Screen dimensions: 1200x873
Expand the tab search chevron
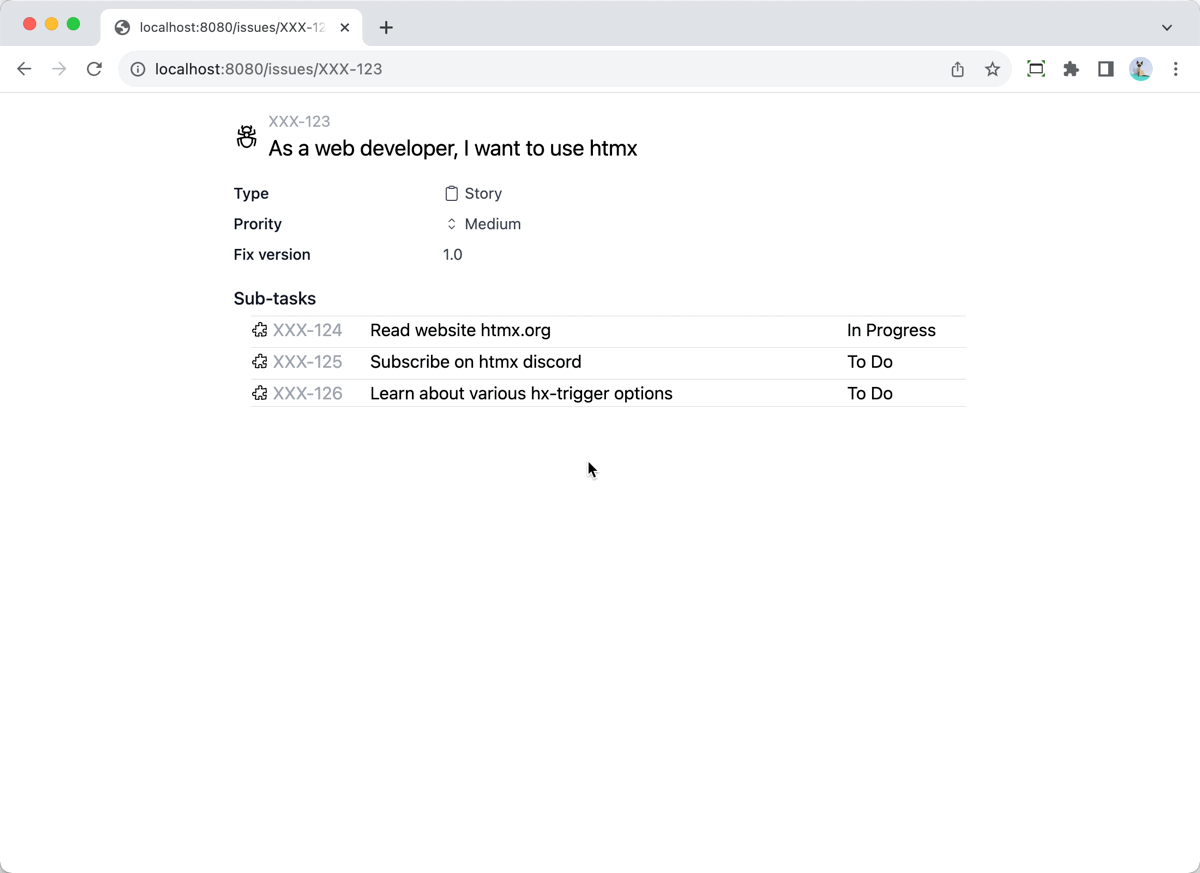pos(1166,27)
